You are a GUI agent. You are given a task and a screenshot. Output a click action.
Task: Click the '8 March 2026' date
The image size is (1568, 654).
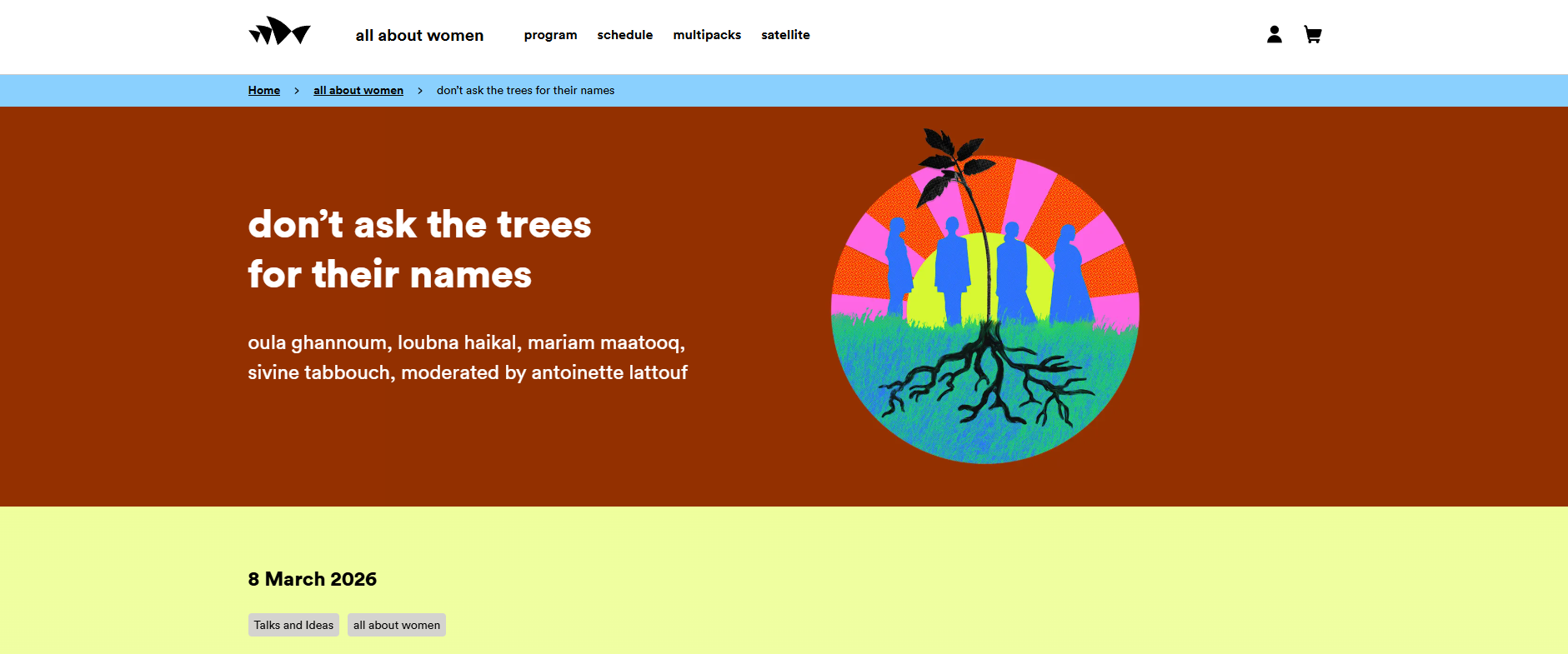point(313,579)
